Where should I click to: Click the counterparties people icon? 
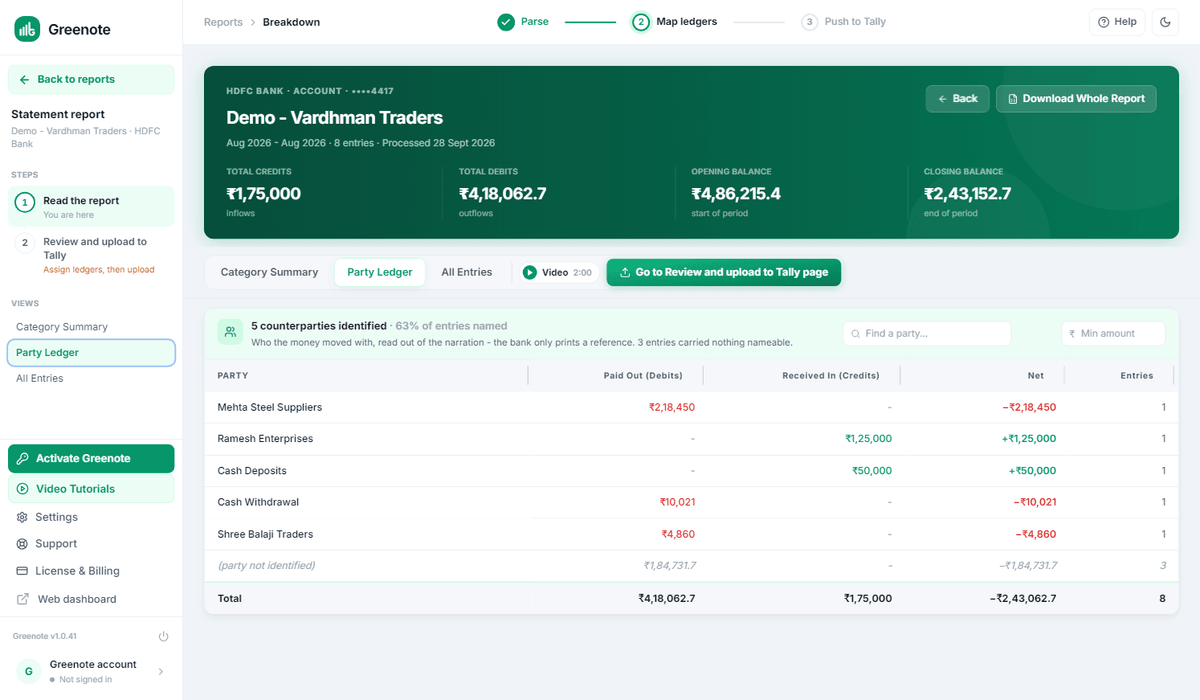231,333
